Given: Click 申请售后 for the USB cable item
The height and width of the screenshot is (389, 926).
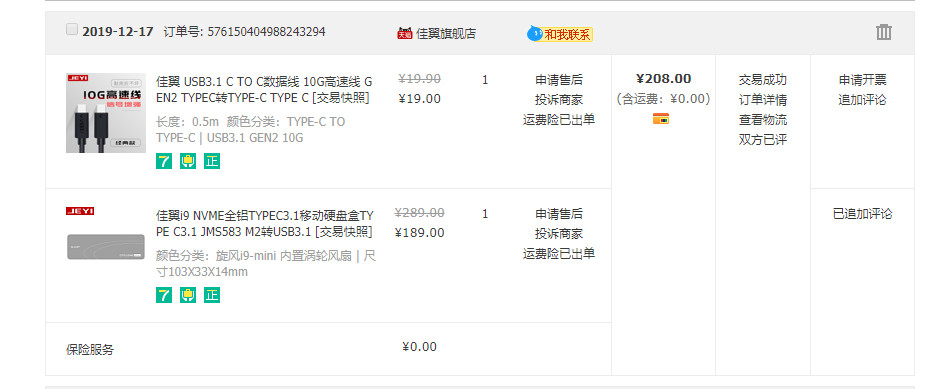Looking at the screenshot, I should [559, 80].
